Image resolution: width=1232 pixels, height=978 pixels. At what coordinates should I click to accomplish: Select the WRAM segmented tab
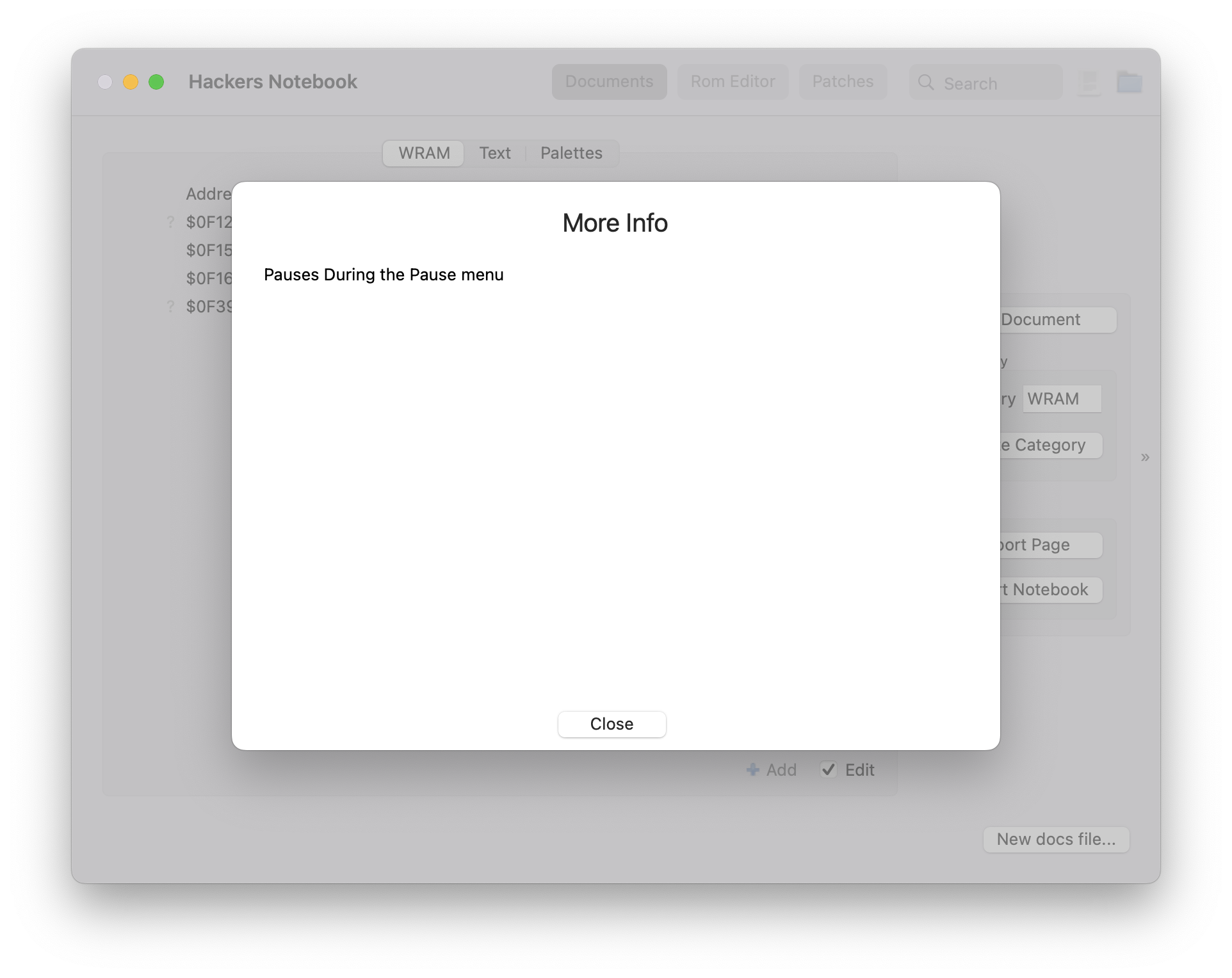[x=423, y=153]
